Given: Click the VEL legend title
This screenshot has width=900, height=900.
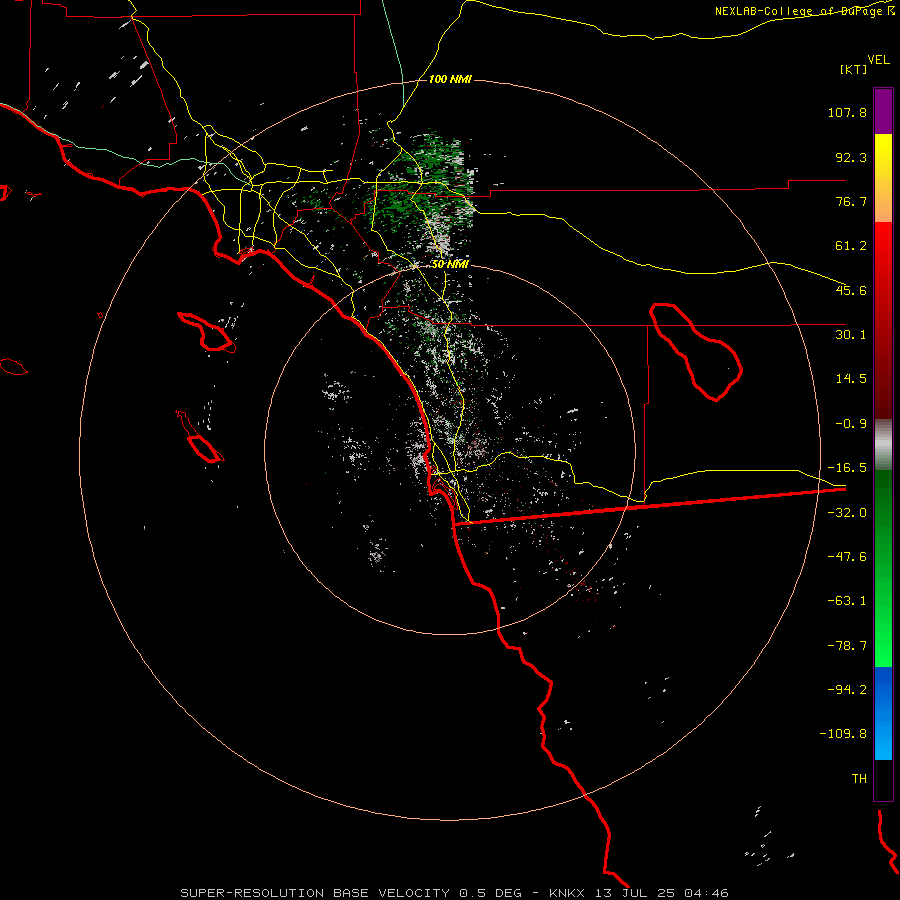Looking at the screenshot, I should point(878,60).
